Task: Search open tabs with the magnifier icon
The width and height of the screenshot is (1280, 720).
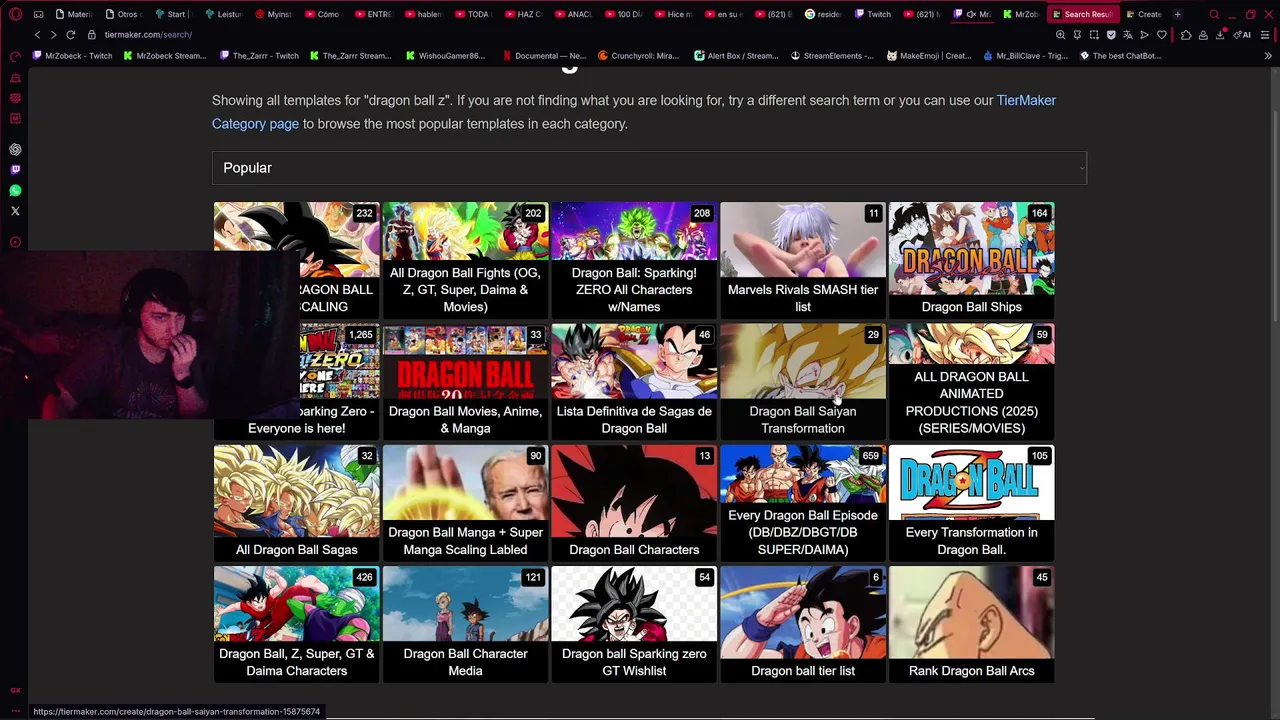Action: [1214, 14]
